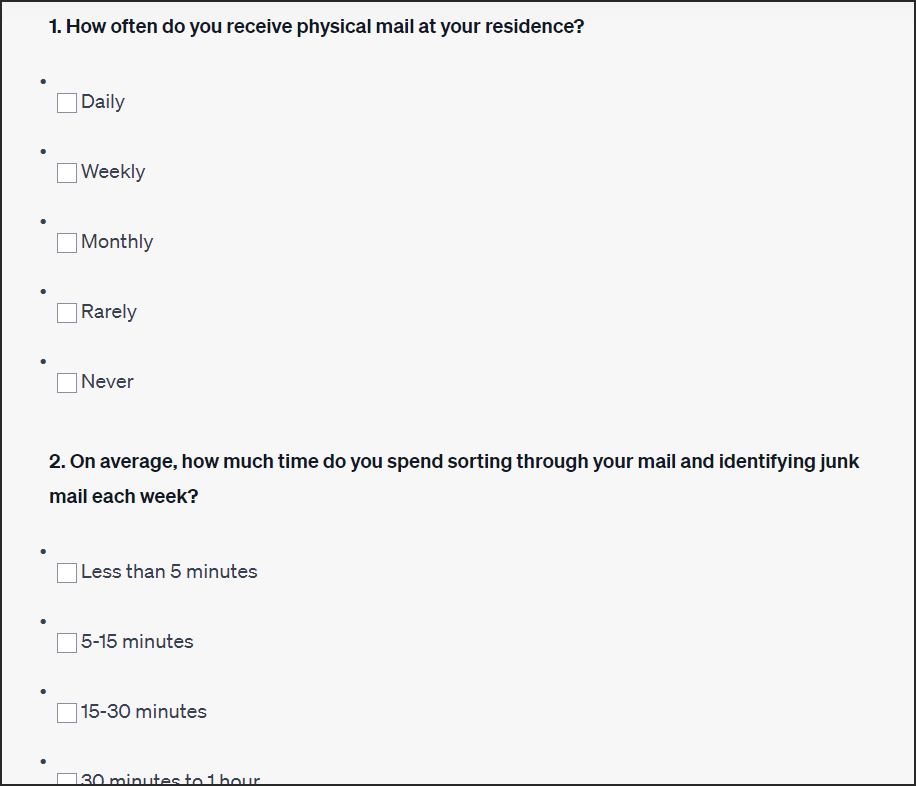This screenshot has height=786, width=916.
Task: Click the Rarely option label text
Action: (109, 311)
